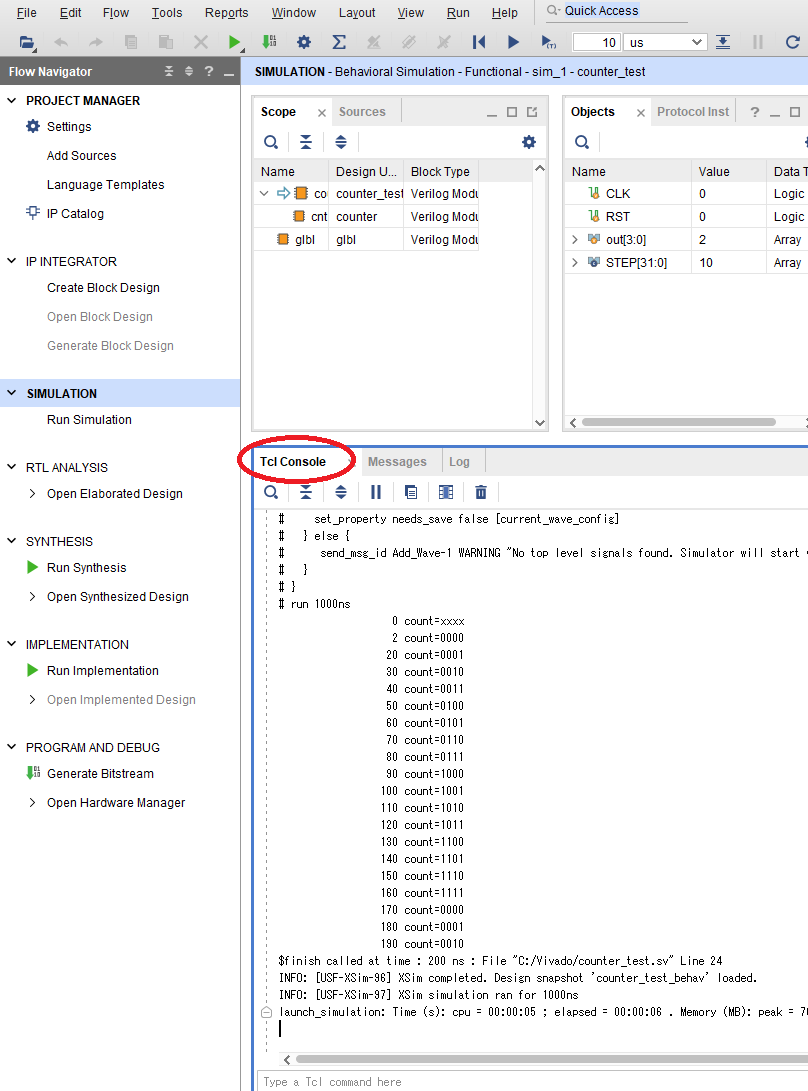Search in the Objects panel
Image resolution: width=808 pixels, height=1091 pixels.
tap(582, 142)
